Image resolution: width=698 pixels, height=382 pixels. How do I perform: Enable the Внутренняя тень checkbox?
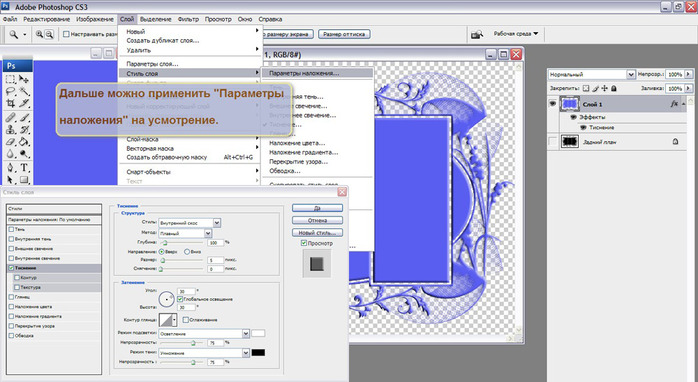point(11,239)
